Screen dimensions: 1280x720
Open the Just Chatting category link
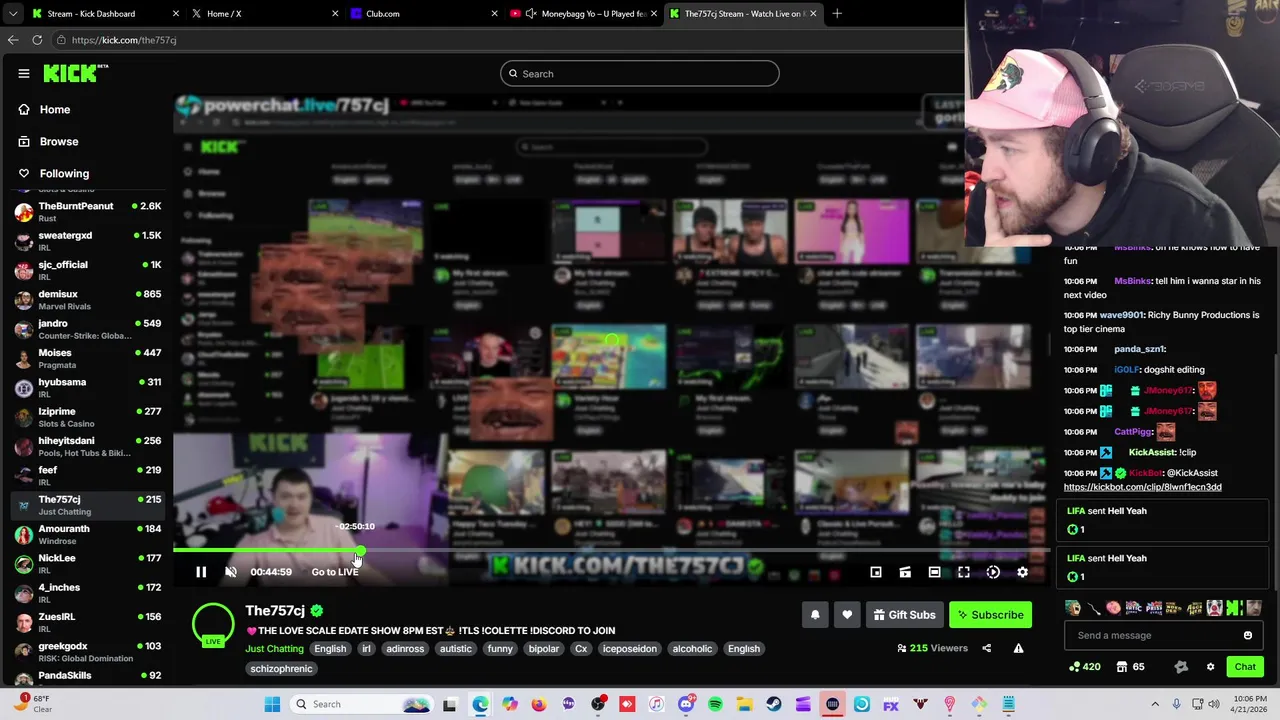(274, 648)
